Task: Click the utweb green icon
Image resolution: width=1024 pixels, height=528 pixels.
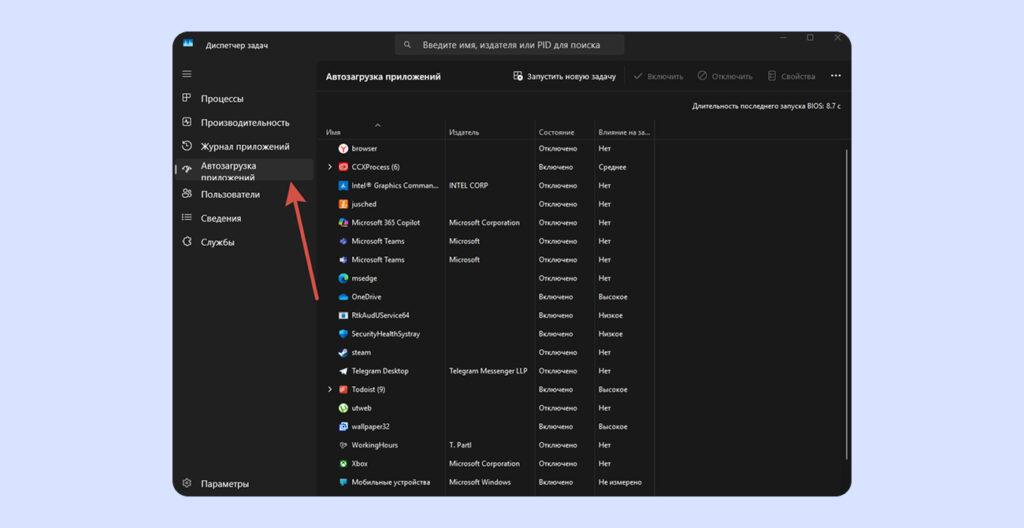Action: [344, 408]
